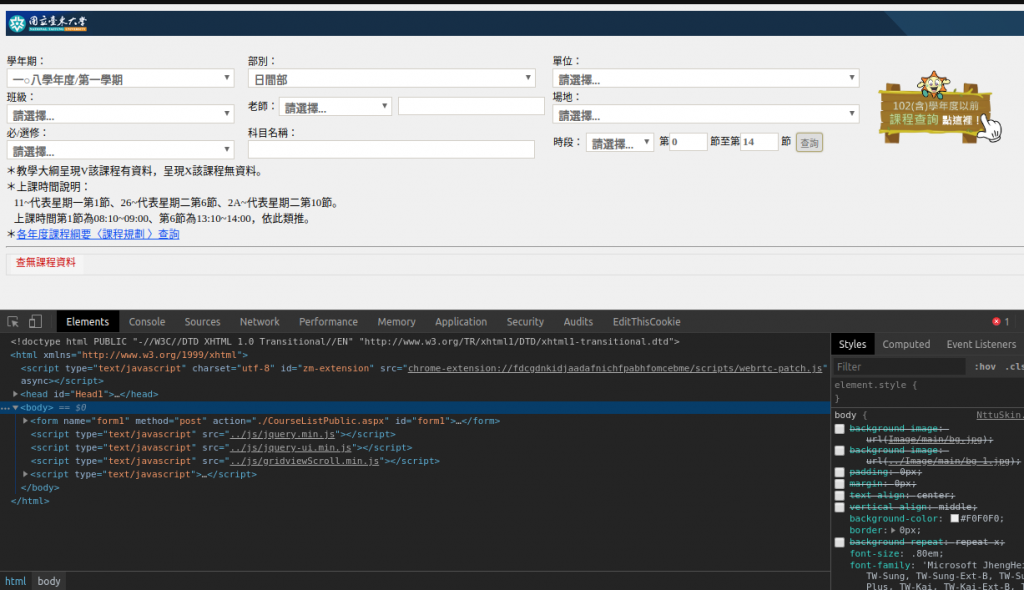Image resolution: width=1024 pixels, height=590 pixels.
Task: Switch to the Application tab
Action: point(461,321)
